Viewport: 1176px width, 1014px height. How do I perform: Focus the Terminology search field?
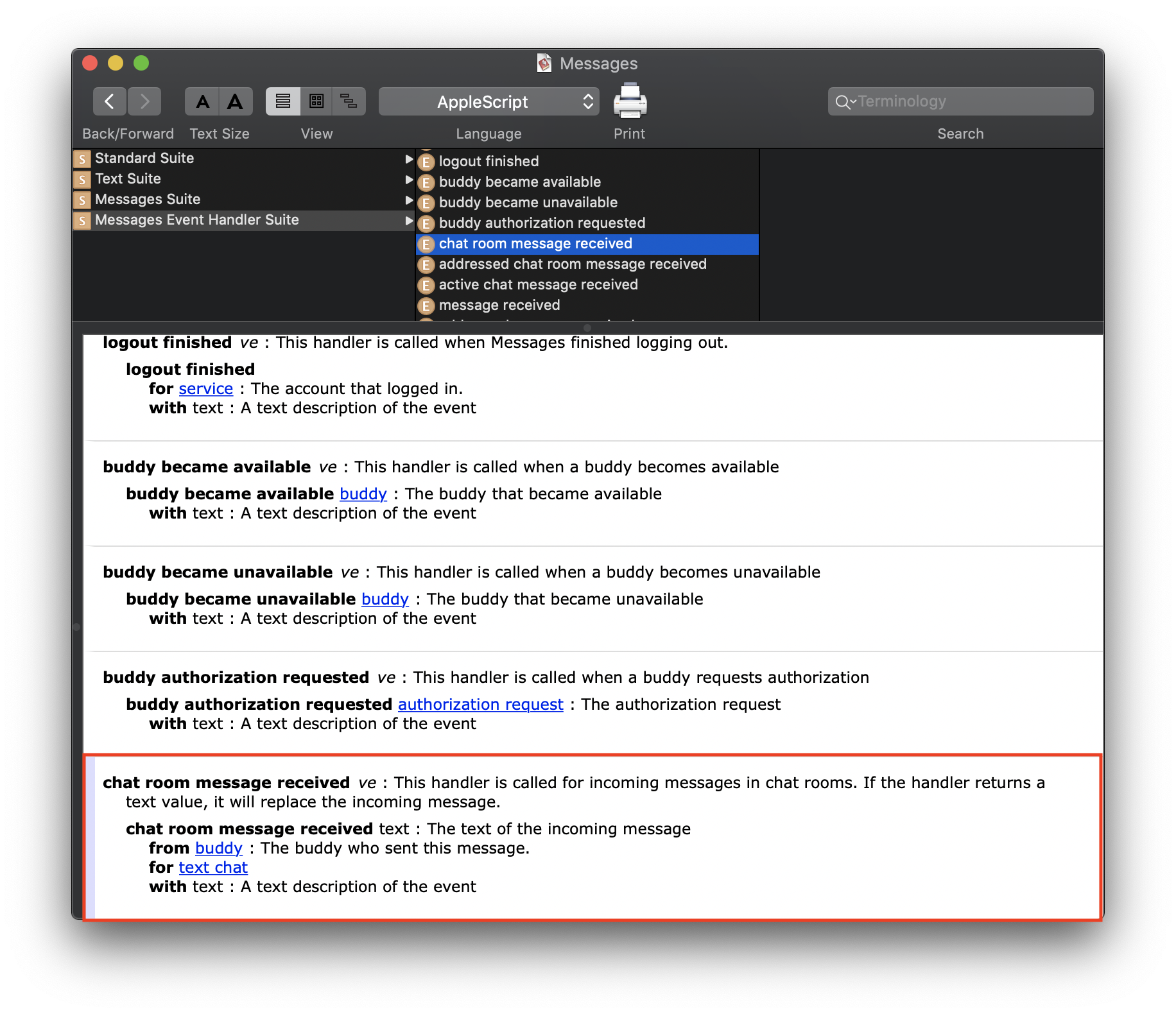[969, 101]
